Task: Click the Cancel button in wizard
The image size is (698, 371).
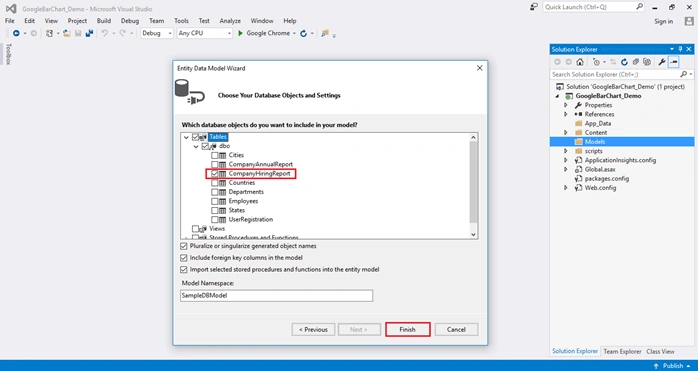Action: coord(456,330)
